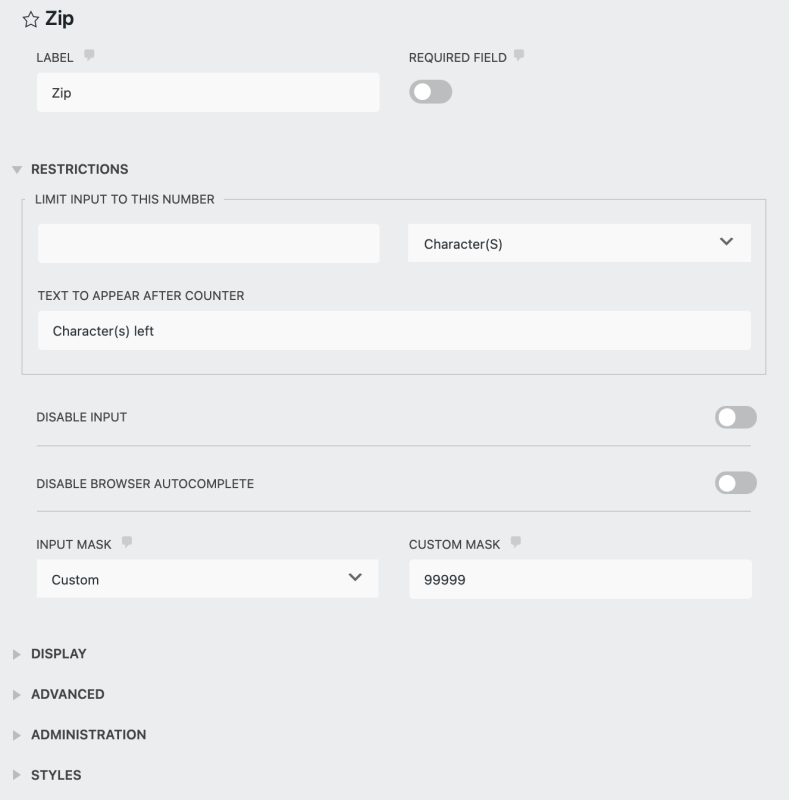Click the Custom Mask field with 99999

[580, 579]
